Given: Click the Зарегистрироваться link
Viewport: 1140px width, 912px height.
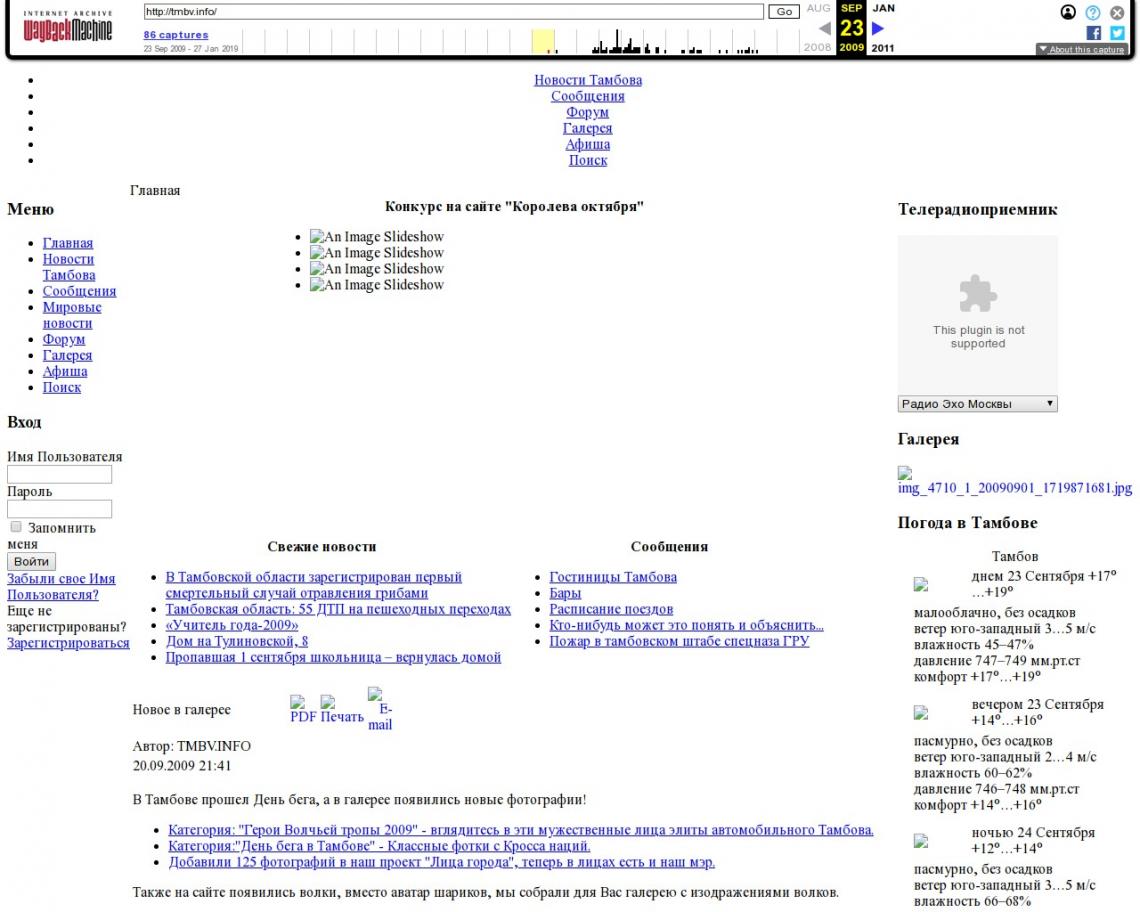Looking at the screenshot, I should pyautogui.click(x=68, y=643).
